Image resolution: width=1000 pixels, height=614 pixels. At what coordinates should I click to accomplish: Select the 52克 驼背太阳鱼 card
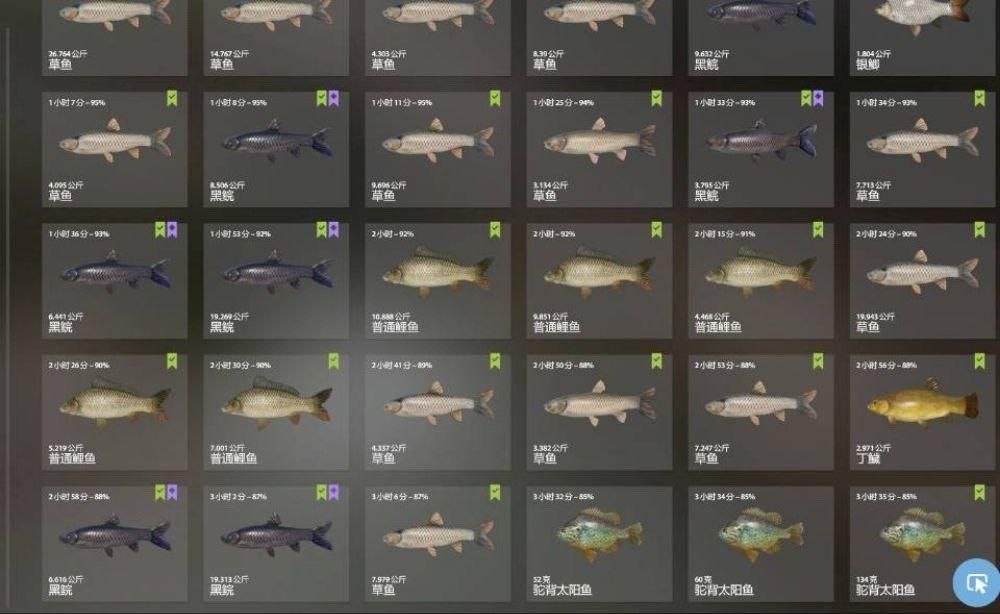(x=599, y=544)
